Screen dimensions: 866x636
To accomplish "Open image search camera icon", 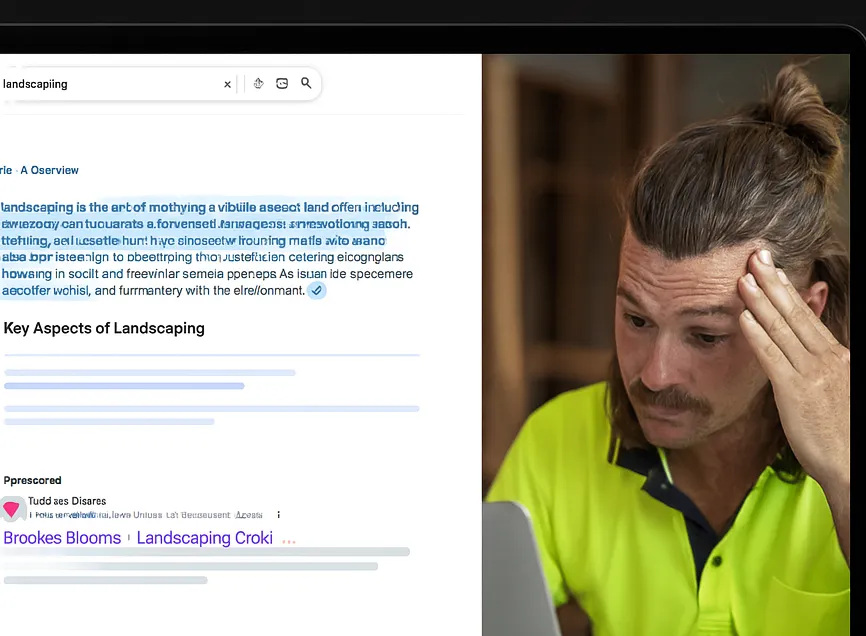I will coord(282,83).
